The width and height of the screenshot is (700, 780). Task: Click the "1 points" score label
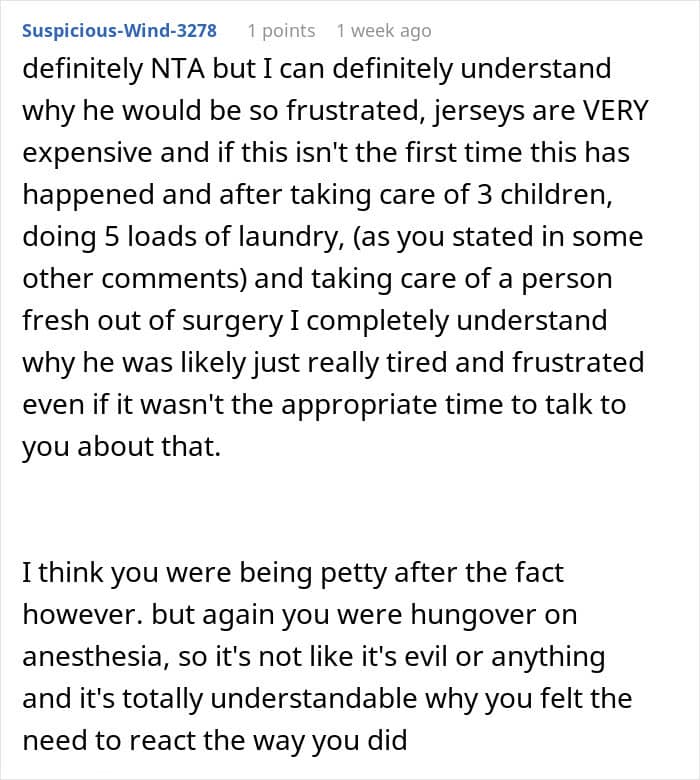pyautogui.click(x=281, y=31)
